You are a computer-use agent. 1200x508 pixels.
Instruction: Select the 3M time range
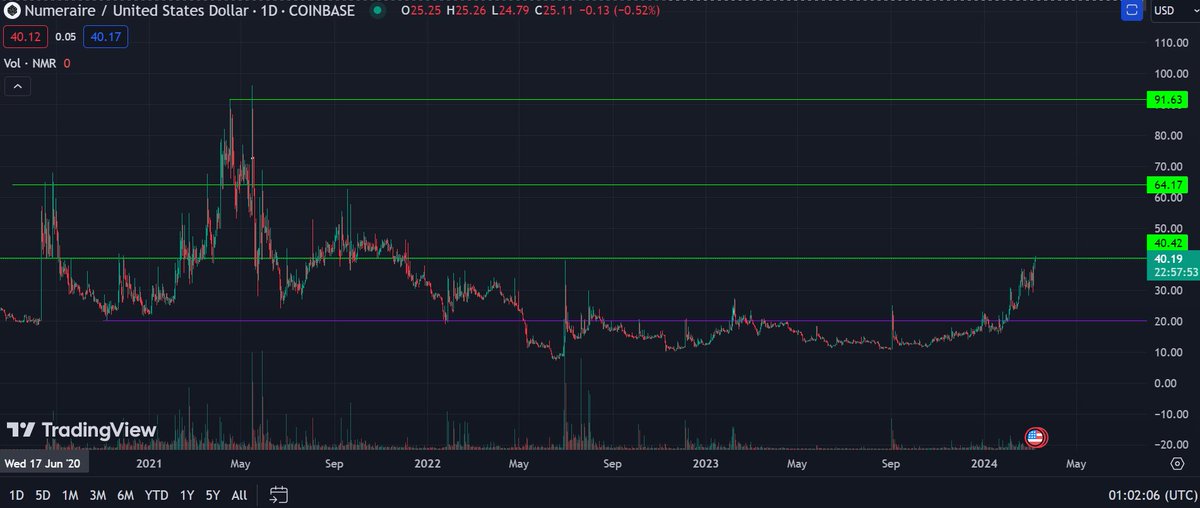tap(98, 495)
